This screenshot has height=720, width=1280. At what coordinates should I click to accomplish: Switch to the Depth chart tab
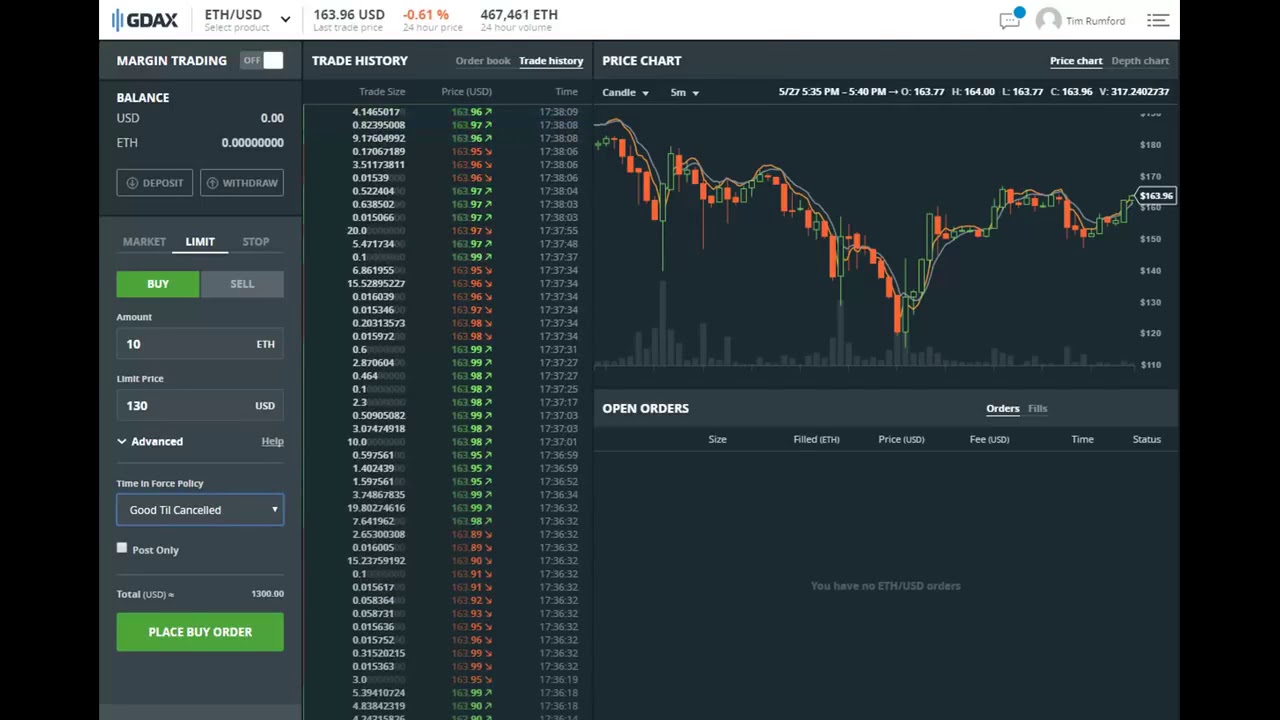pos(1140,61)
